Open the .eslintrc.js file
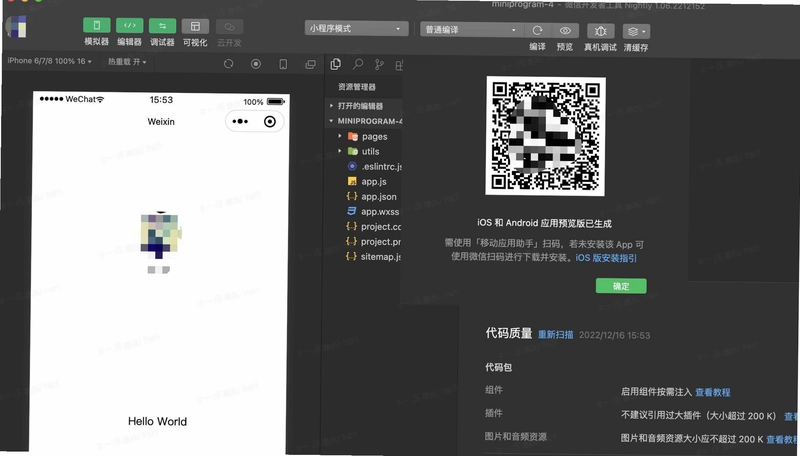 tap(374, 166)
